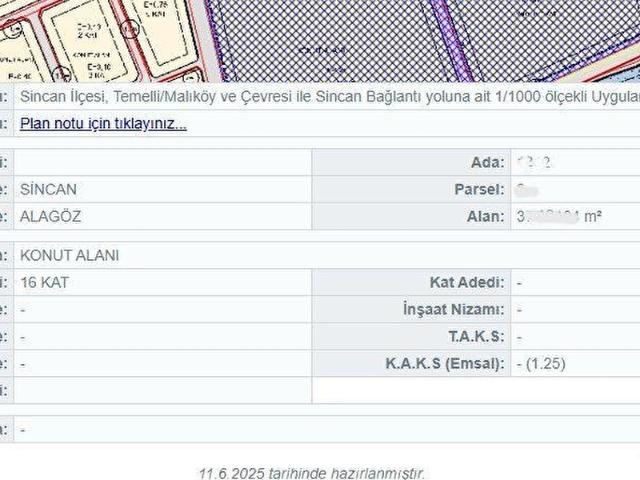Select the '- (1.25)' emsal value
The height and width of the screenshot is (480, 640).
(541, 363)
